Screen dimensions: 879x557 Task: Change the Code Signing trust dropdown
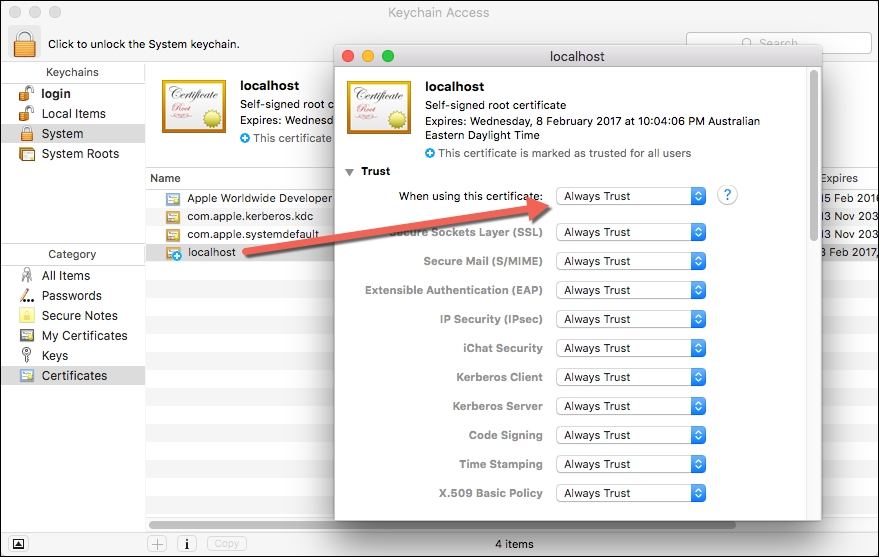click(x=630, y=435)
